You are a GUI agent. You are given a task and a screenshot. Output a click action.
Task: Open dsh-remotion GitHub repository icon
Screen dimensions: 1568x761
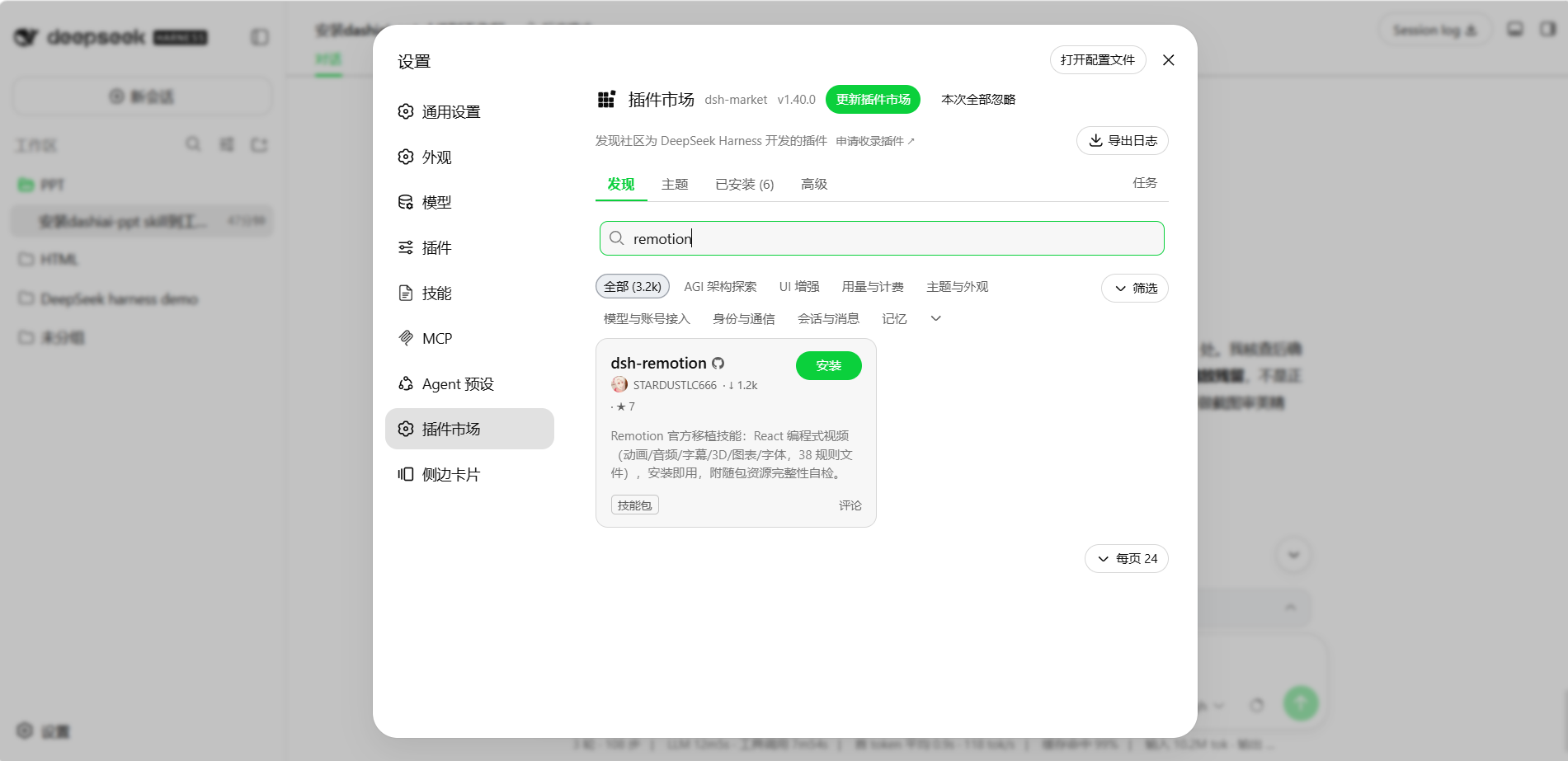718,364
